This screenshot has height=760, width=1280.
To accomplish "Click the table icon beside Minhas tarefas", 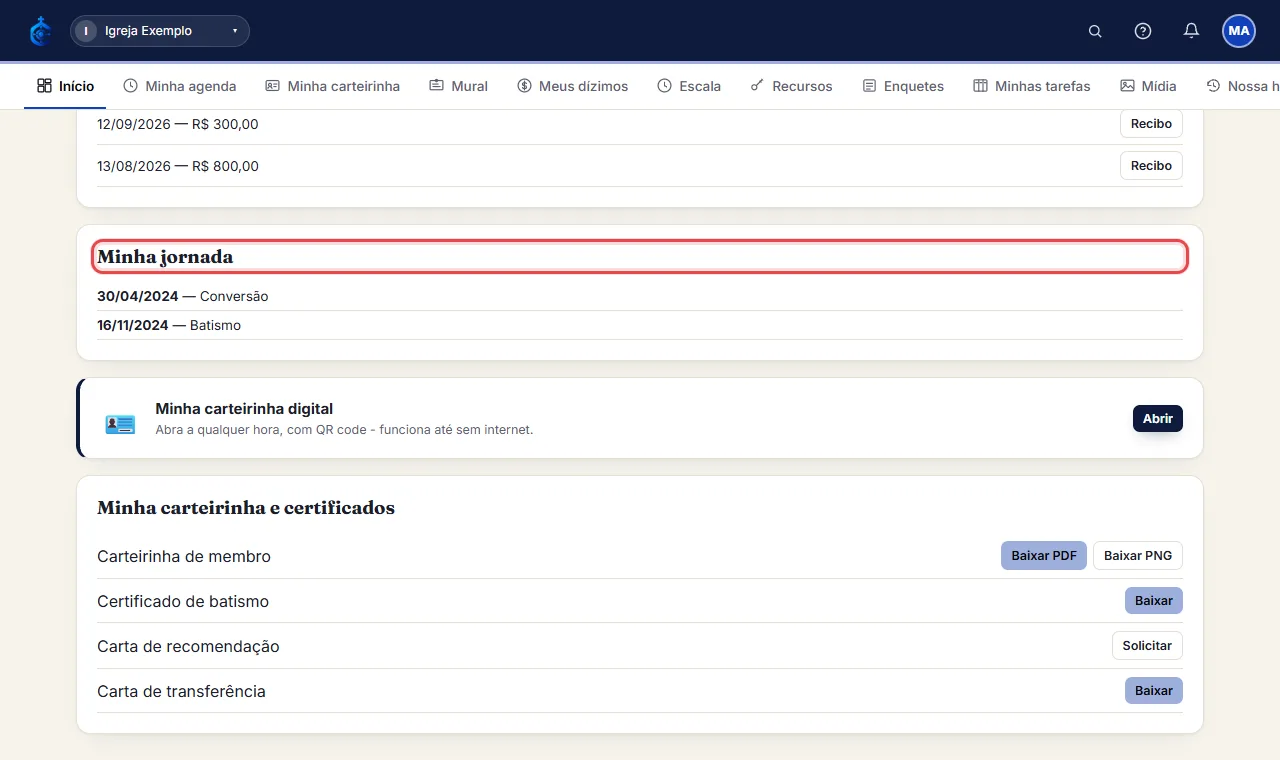I will 980,86.
